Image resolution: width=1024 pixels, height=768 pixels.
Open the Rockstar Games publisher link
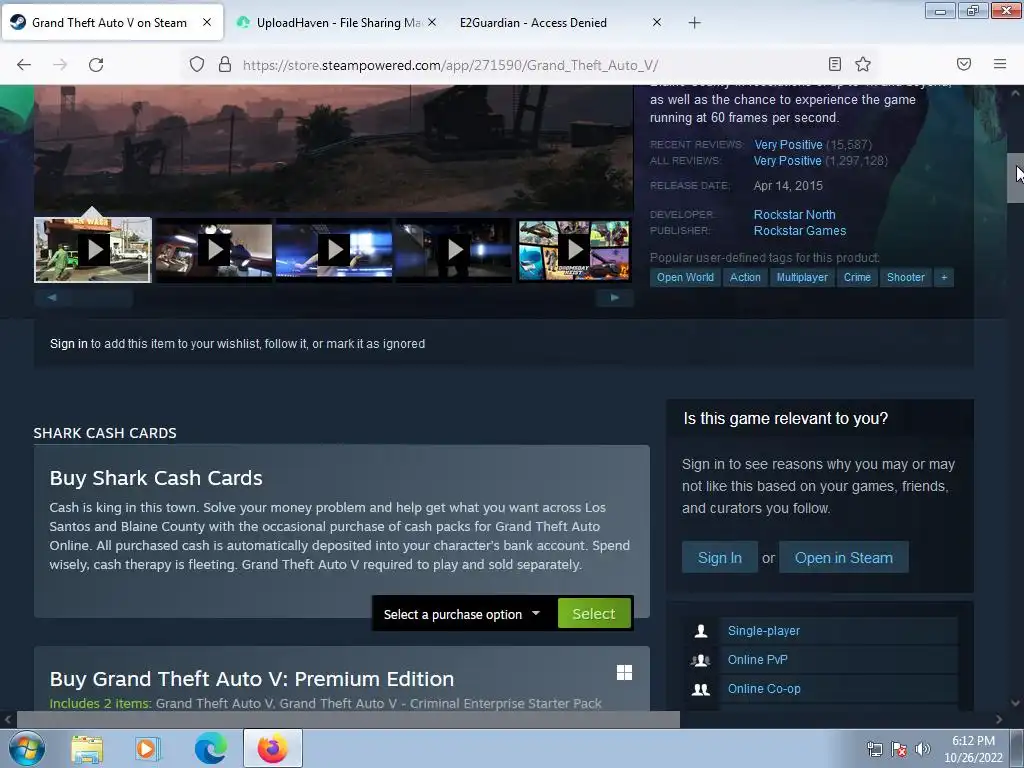coord(799,231)
